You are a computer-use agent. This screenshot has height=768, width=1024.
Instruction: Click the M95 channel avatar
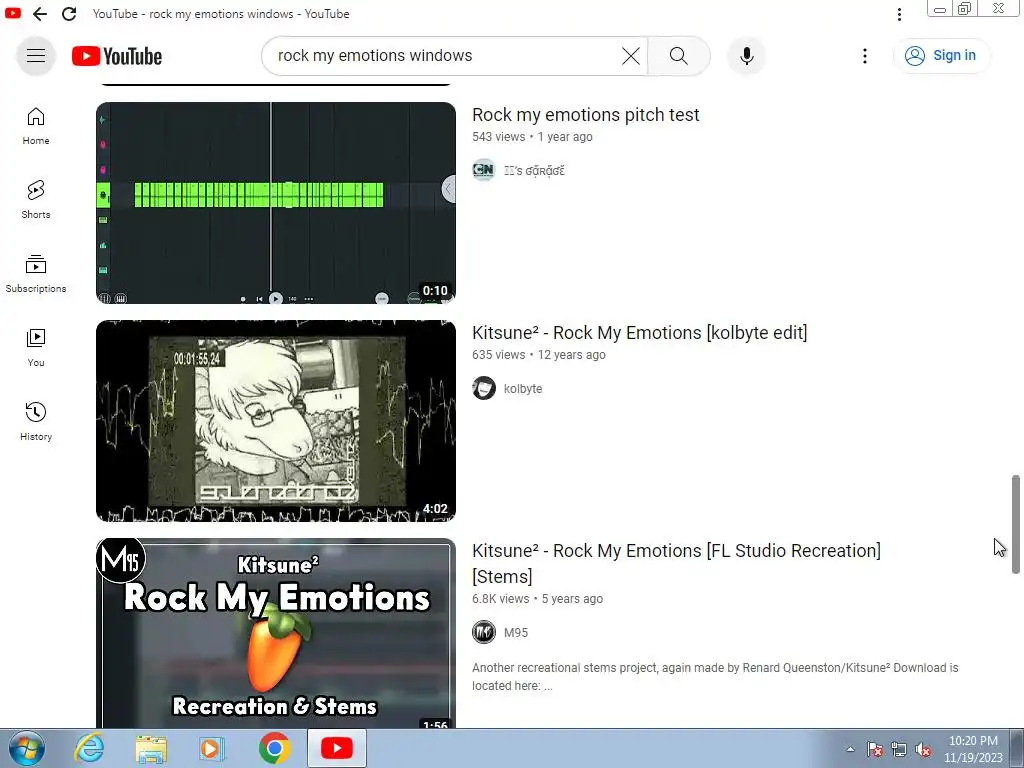coord(484,632)
